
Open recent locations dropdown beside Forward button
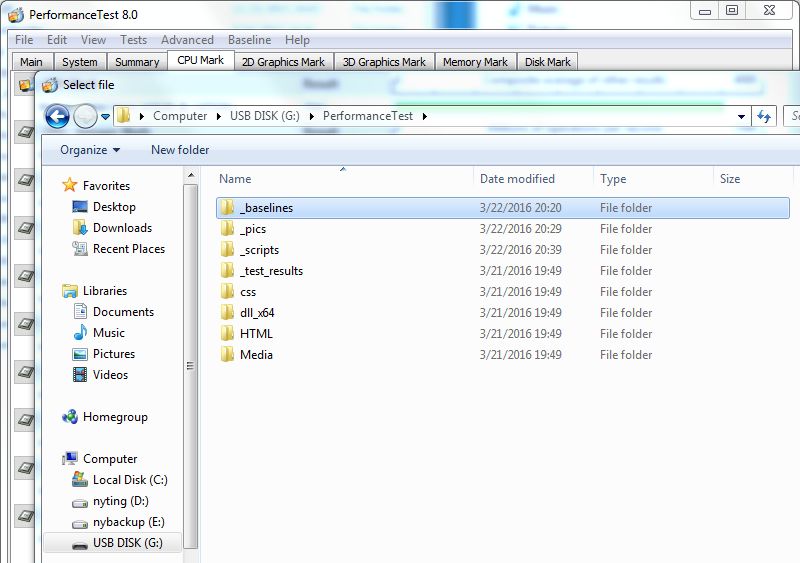(105, 117)
